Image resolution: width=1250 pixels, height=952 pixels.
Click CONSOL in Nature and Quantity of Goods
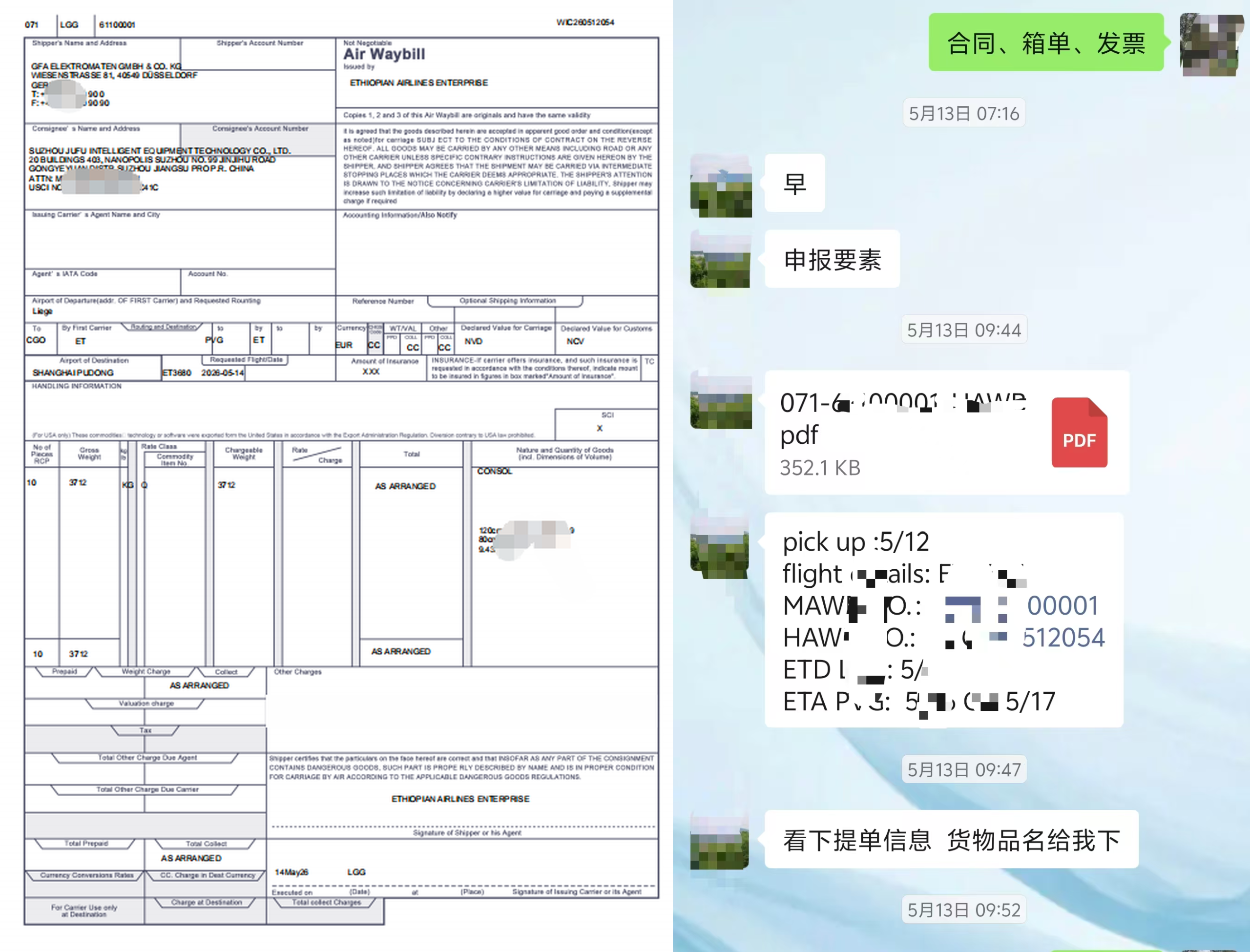coord(494,471)
